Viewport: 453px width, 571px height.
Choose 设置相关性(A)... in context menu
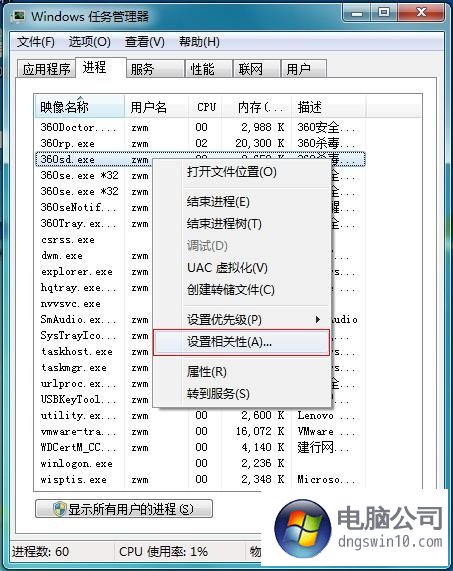click(241, 342)
